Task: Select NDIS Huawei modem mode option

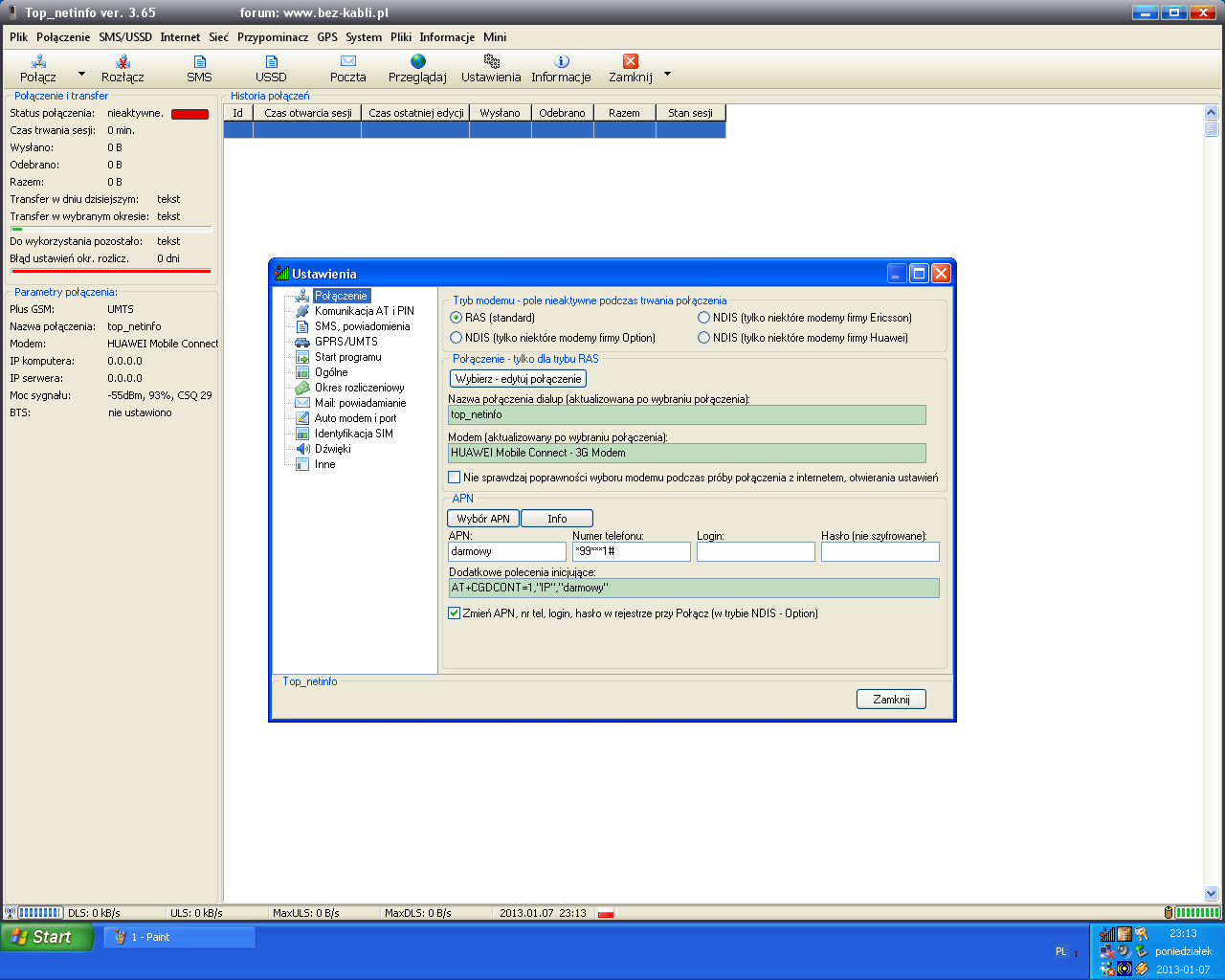Action: [x=704, y=338]
